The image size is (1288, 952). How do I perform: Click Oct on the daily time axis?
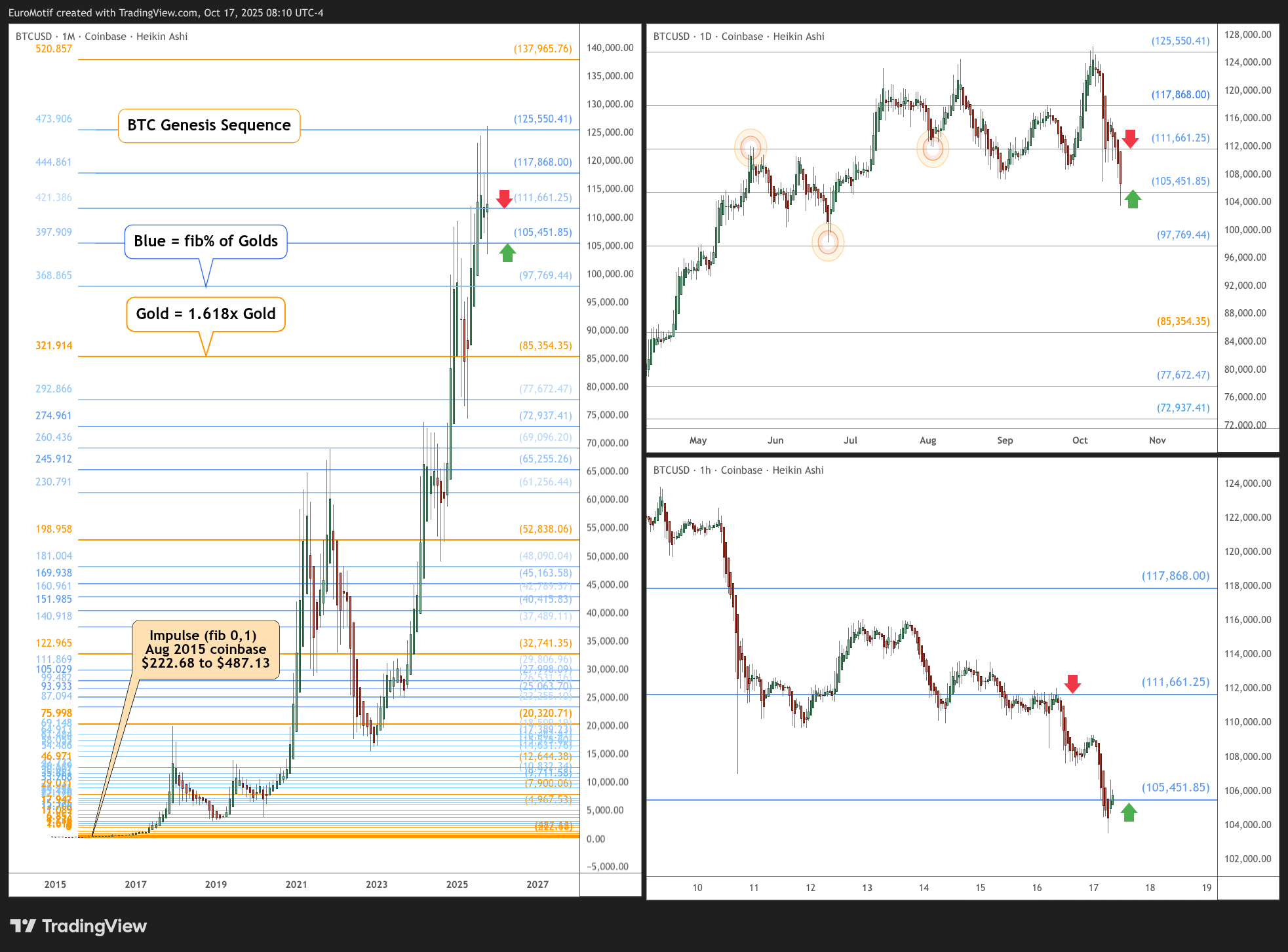(x=1080, y=440)
